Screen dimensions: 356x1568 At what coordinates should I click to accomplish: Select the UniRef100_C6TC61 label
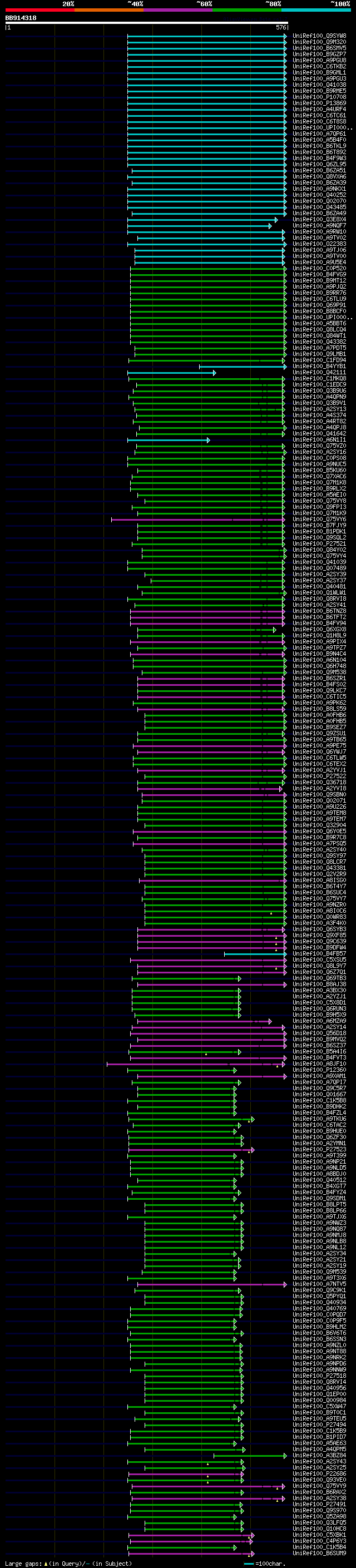pos(319,116)
